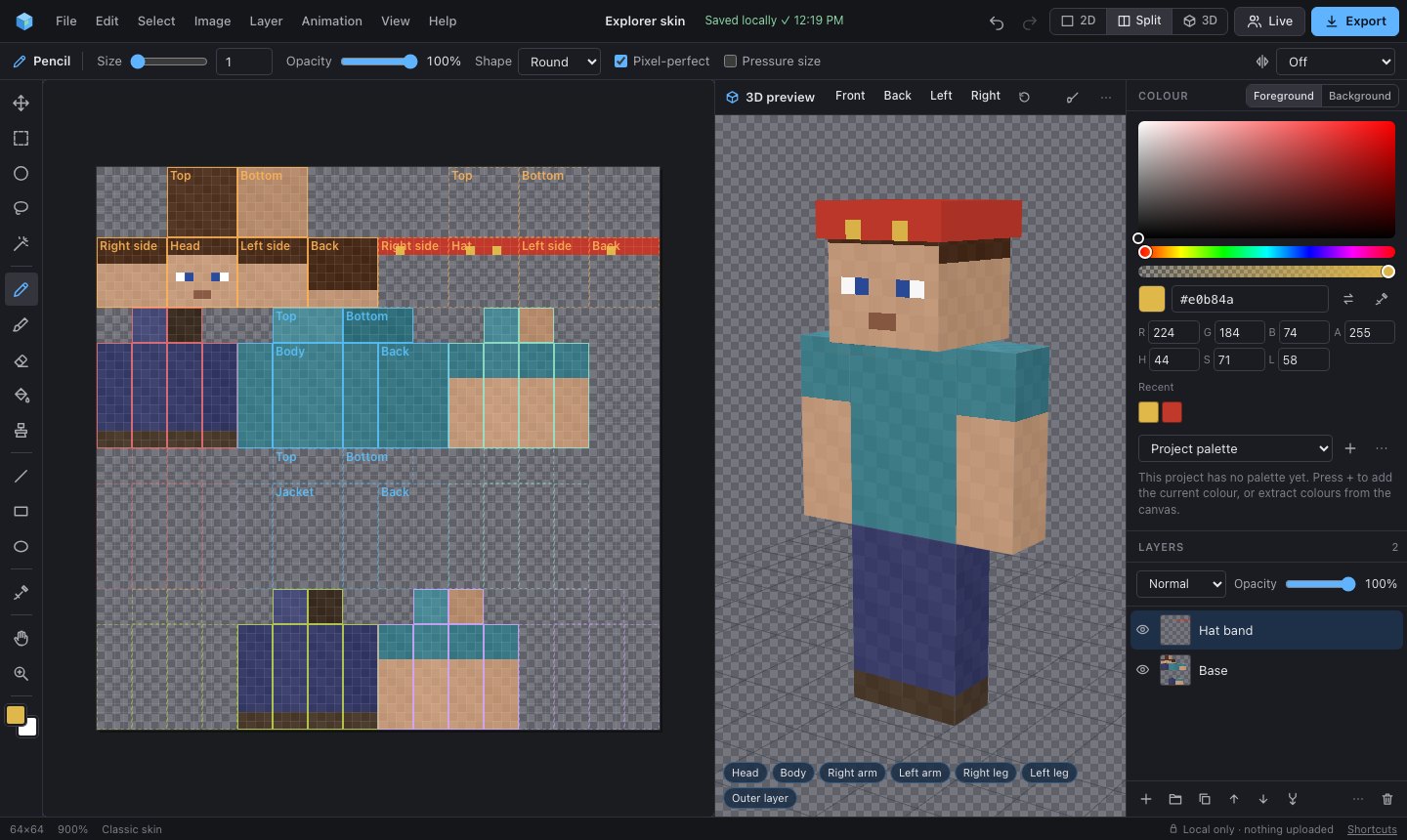This screenshot has width=1407, height=840.
Task: Delete the selected layer
Action: tap(1387, 799)
